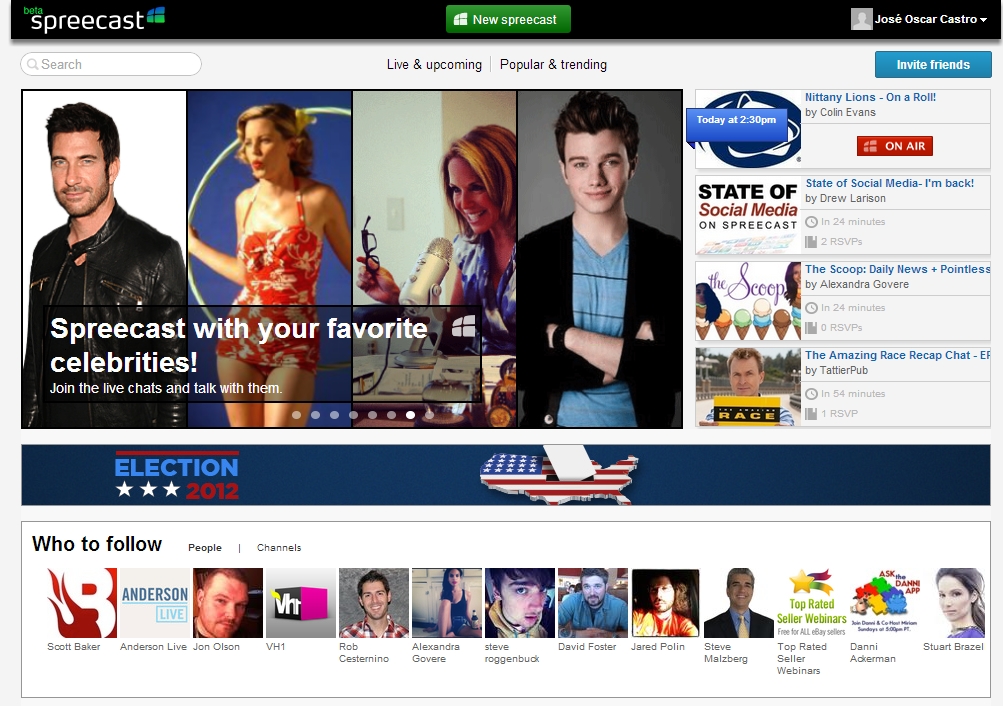Expand the user account dropdown arrow
The width and height of the screenshot is (1003, 706).
tap(984, 21)
